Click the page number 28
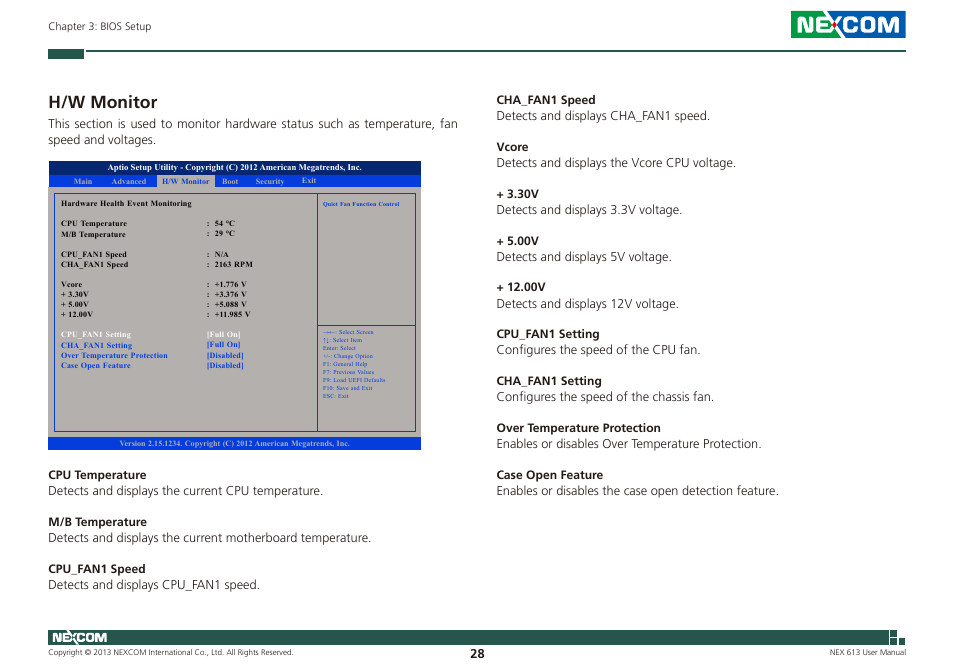The image size is (954, 672). [x=477, y=654]
